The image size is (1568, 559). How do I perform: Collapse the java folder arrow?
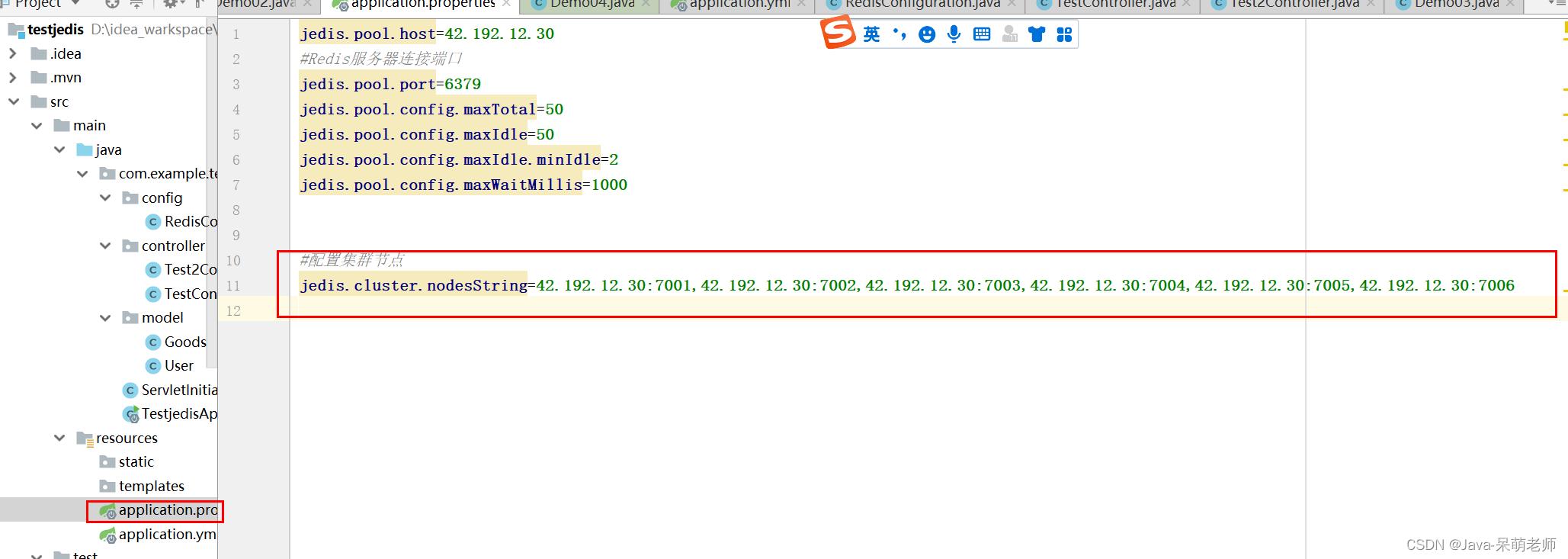(59, 150)
